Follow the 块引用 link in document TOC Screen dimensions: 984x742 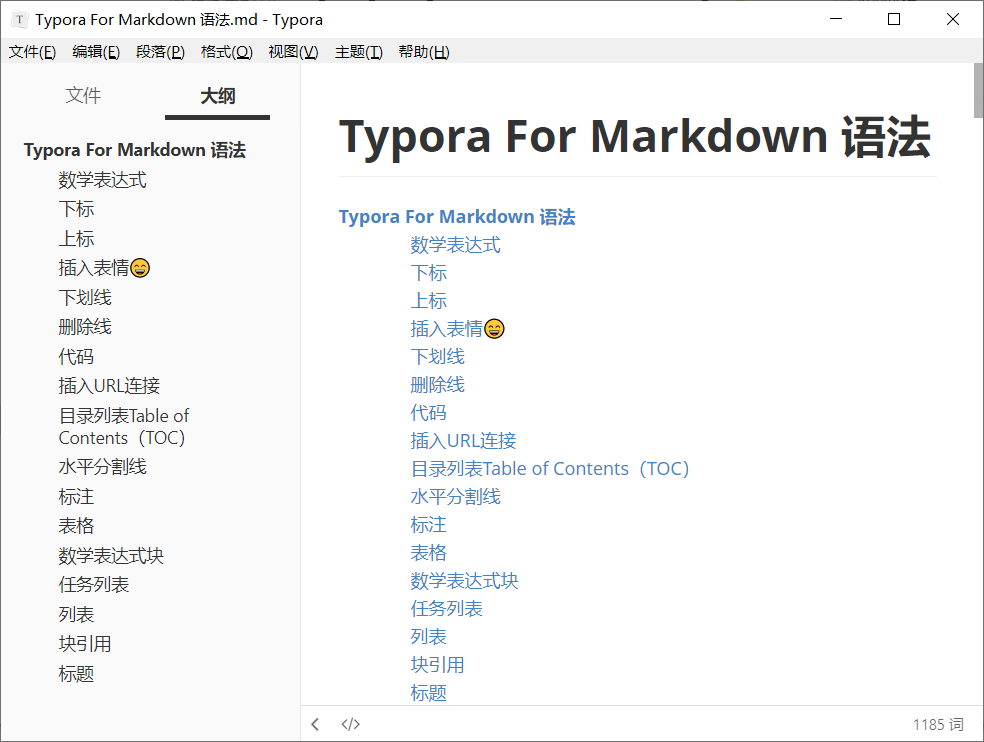pyautogui.click(x=437, y=665)
